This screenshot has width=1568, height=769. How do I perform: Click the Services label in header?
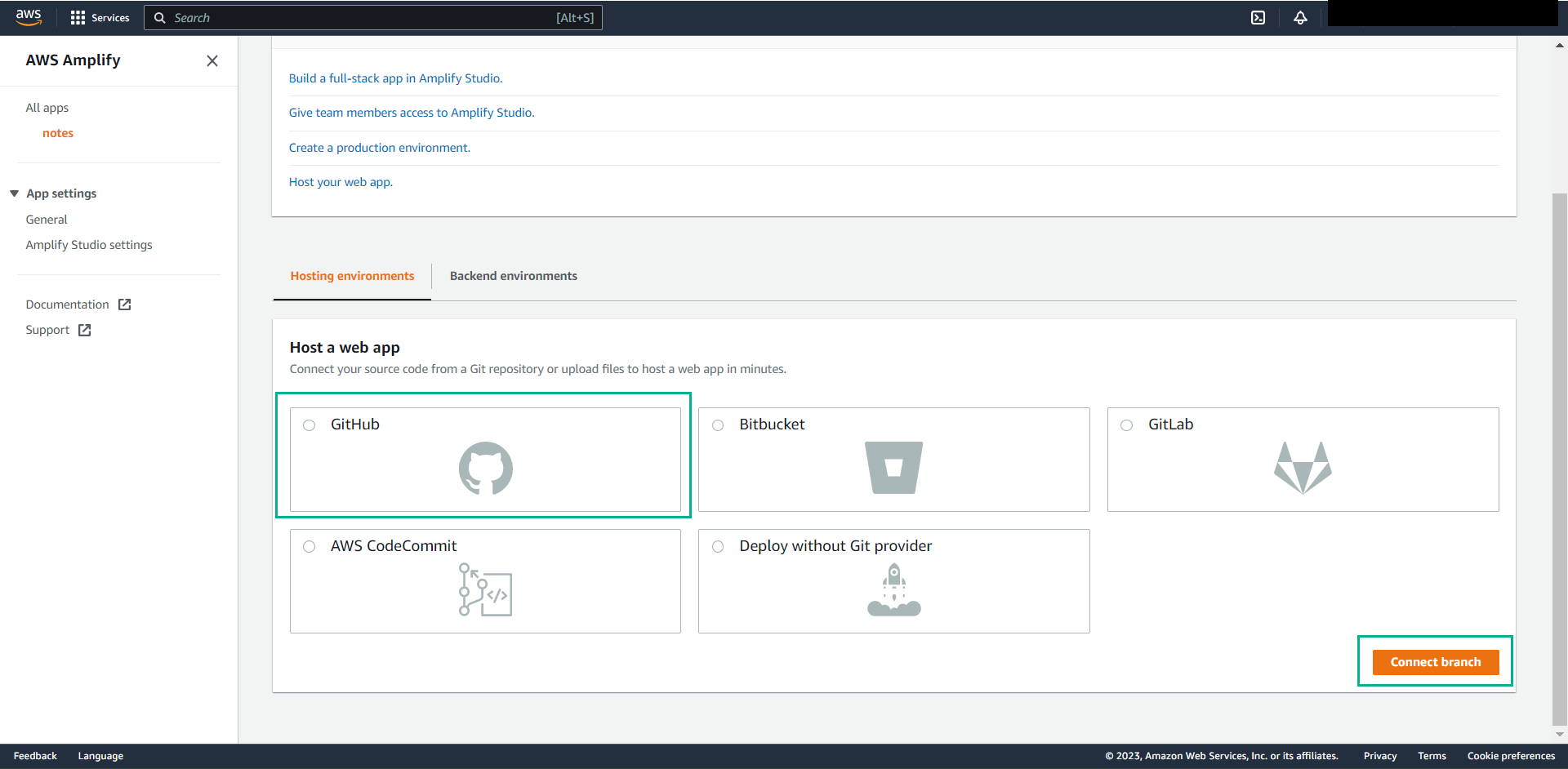tap(110, 17)
